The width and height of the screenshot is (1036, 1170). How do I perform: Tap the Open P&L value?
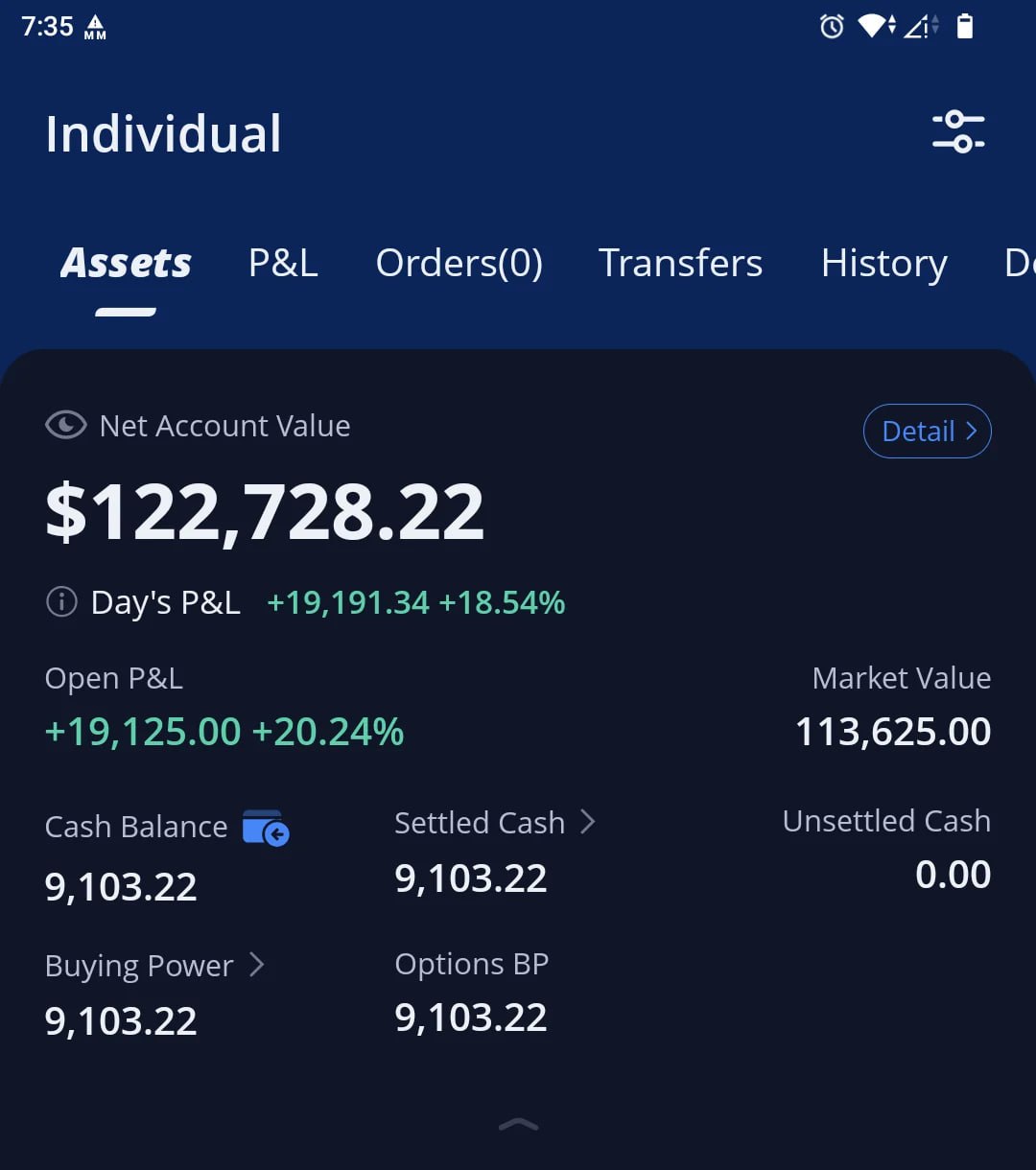[224, 732]
